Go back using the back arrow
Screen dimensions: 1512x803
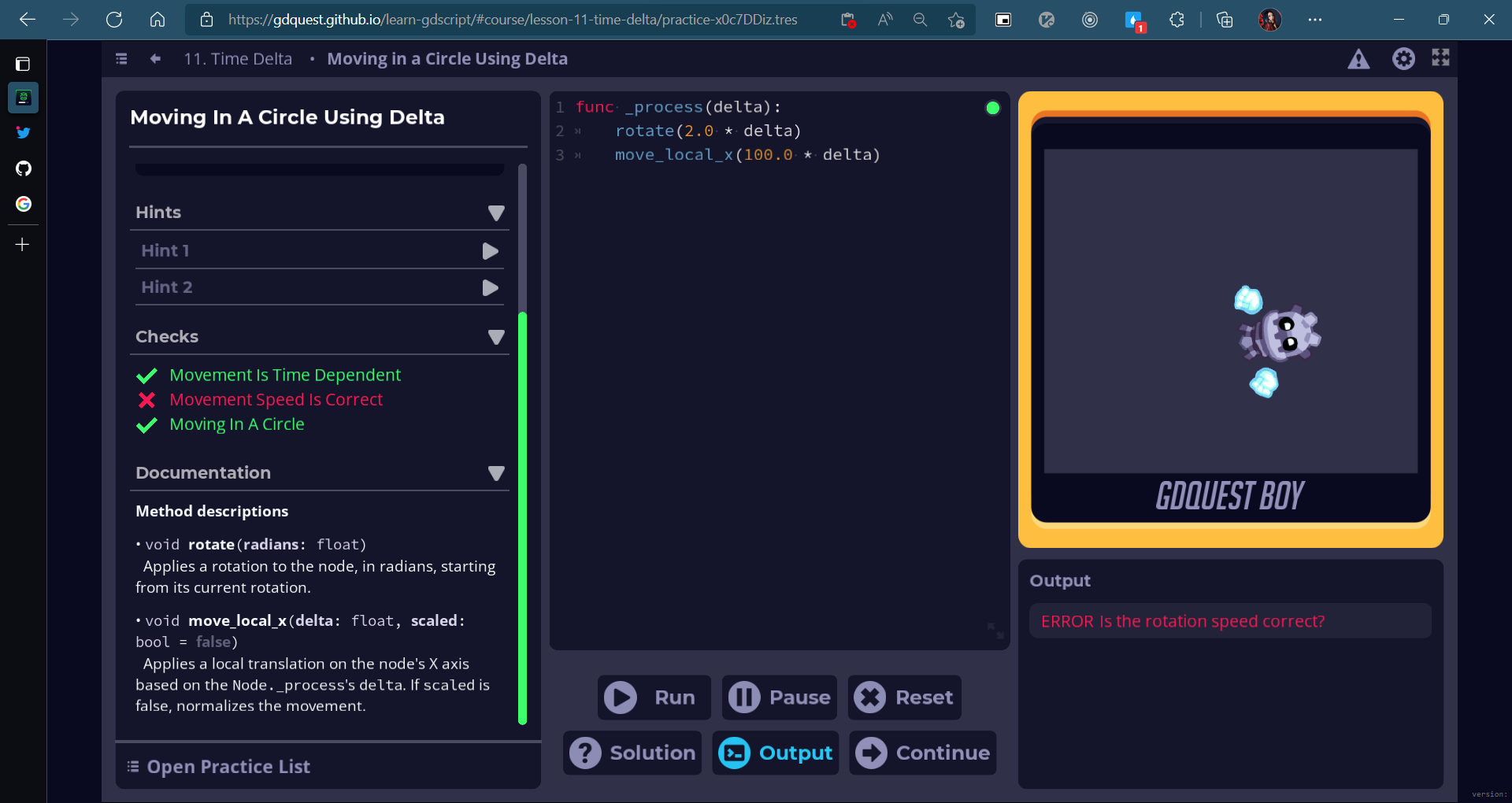pyautogui.click(x=154, y=58)
